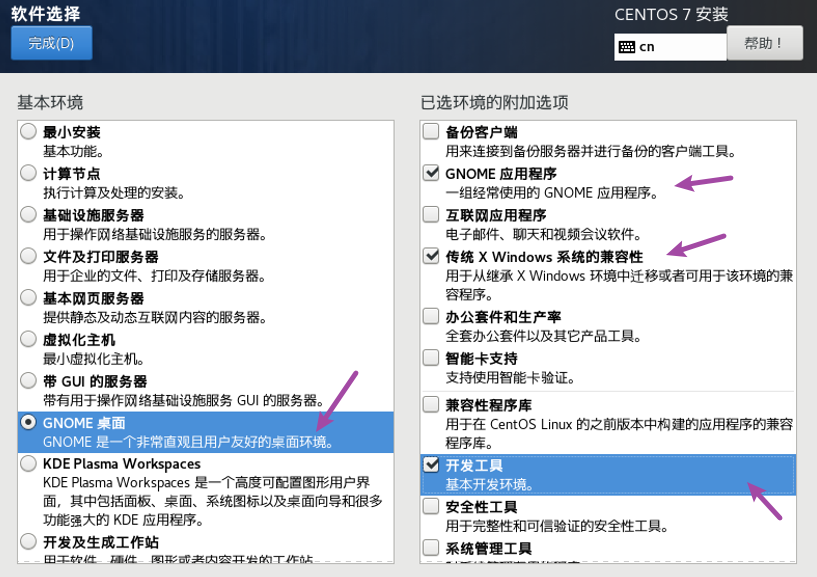Check the 系统管理工具 checkbox
The height and width of the screenshot is (577, 817).
pos(431,548)
